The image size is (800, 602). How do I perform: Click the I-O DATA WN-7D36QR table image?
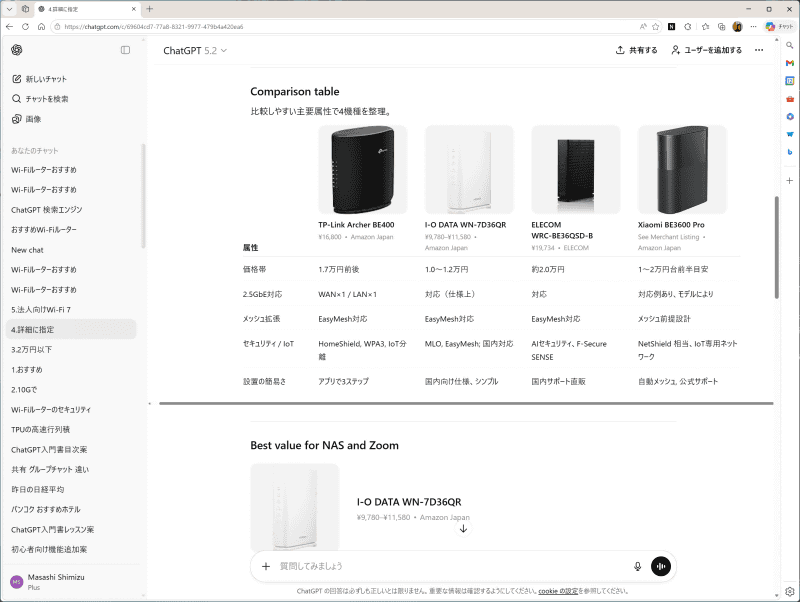[x=469, y=170]
